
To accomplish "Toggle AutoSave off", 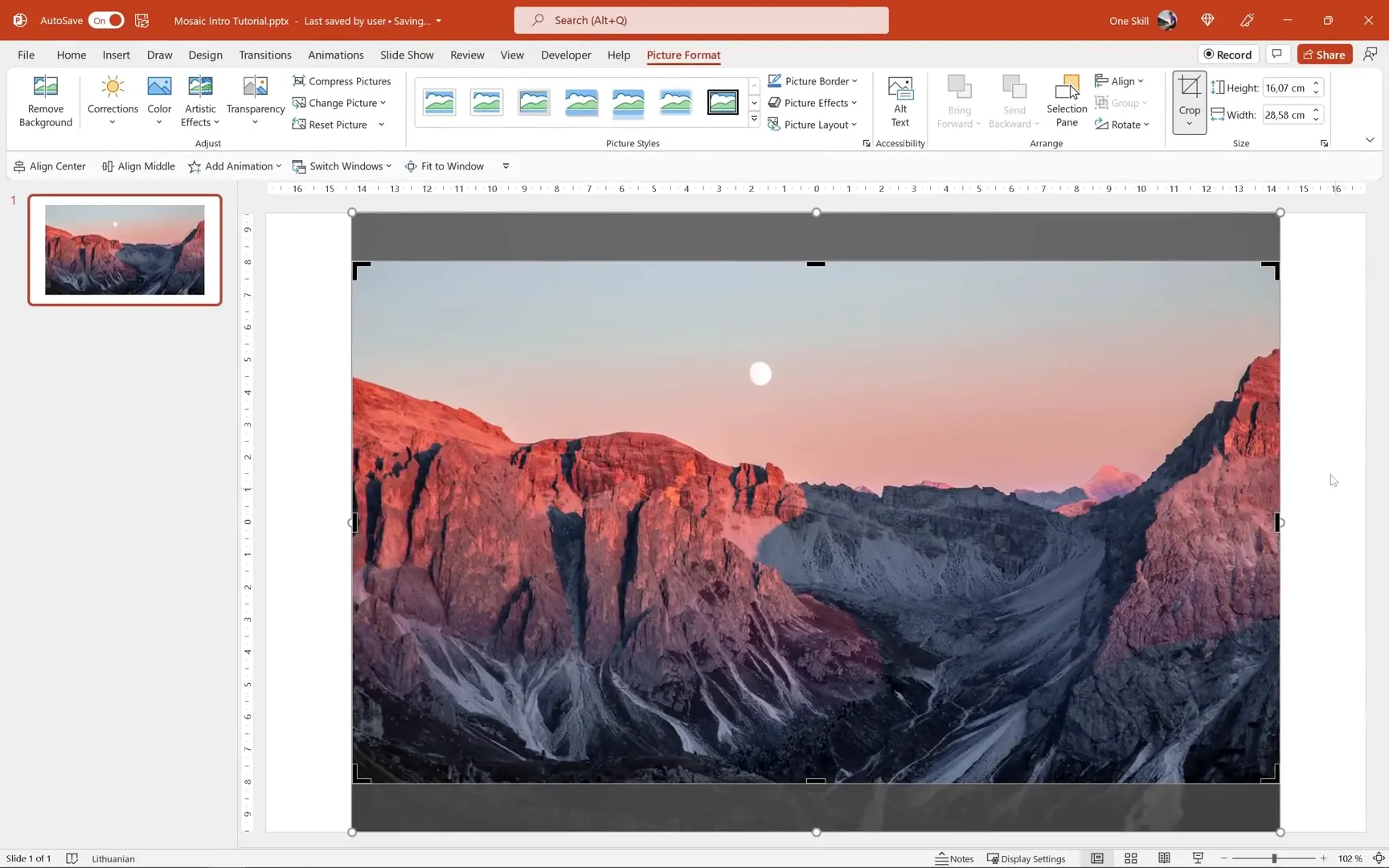I will pyautogui.click(x=106, y=20).
